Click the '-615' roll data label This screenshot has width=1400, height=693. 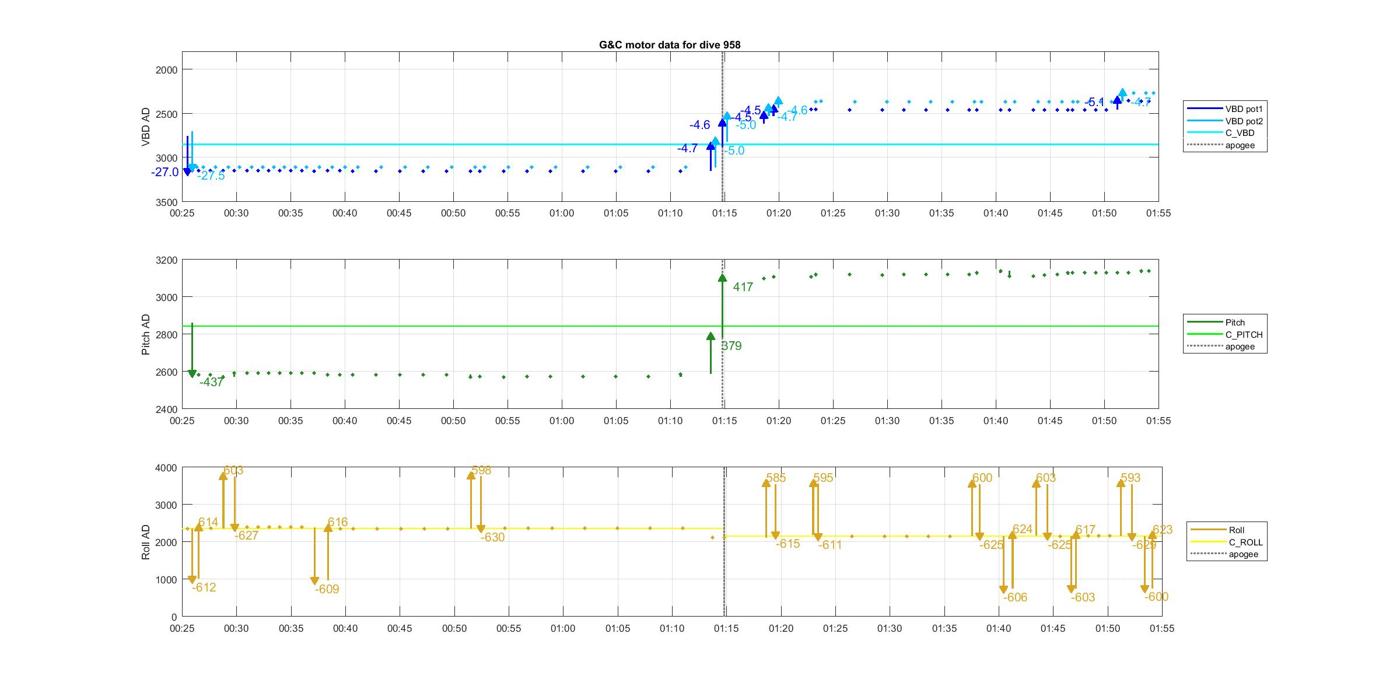click(788, 544)
